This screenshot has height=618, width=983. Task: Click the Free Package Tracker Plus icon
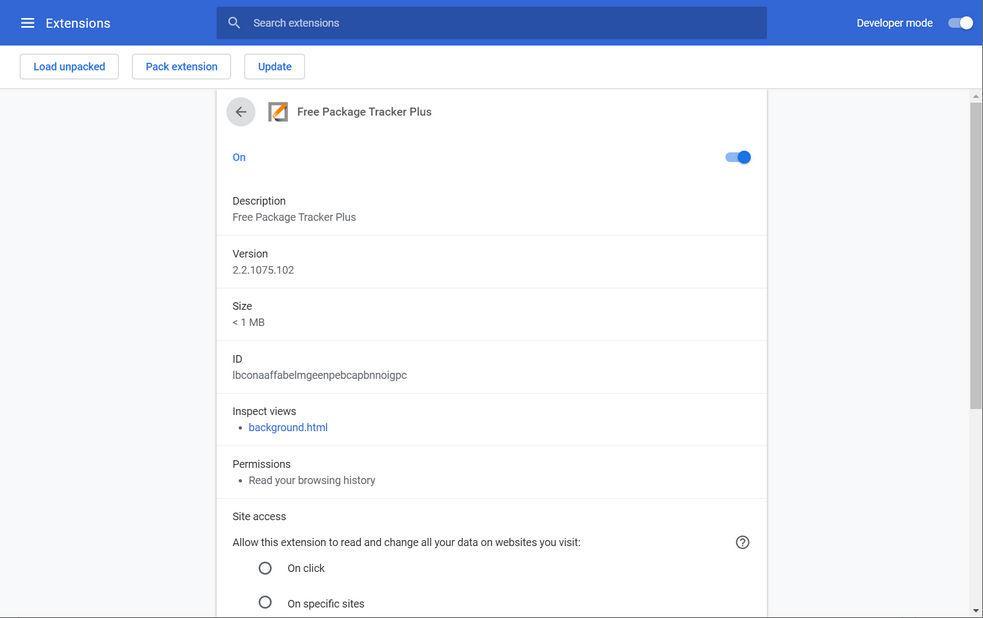coord(278,112)
